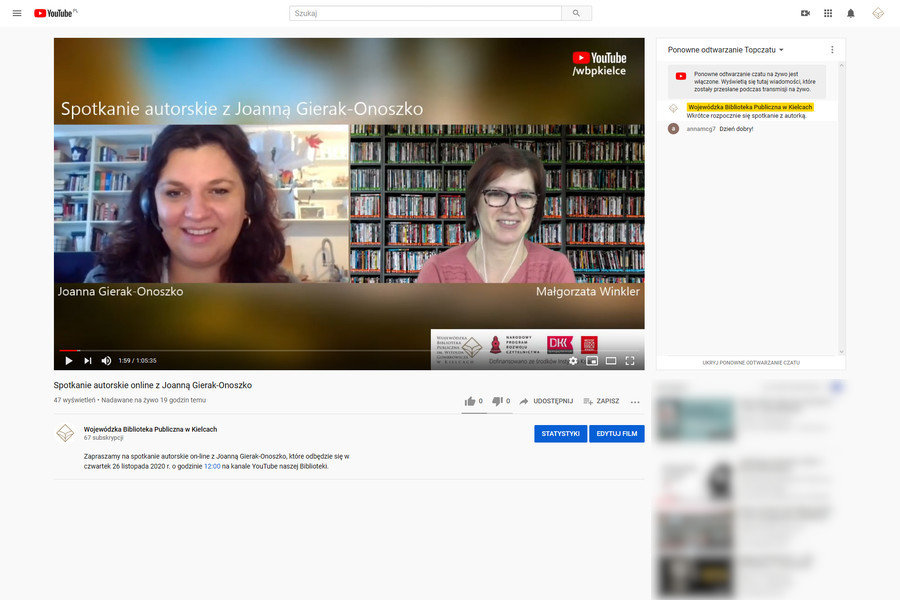
Task: Play the video
Action: (x=69, y=361)
